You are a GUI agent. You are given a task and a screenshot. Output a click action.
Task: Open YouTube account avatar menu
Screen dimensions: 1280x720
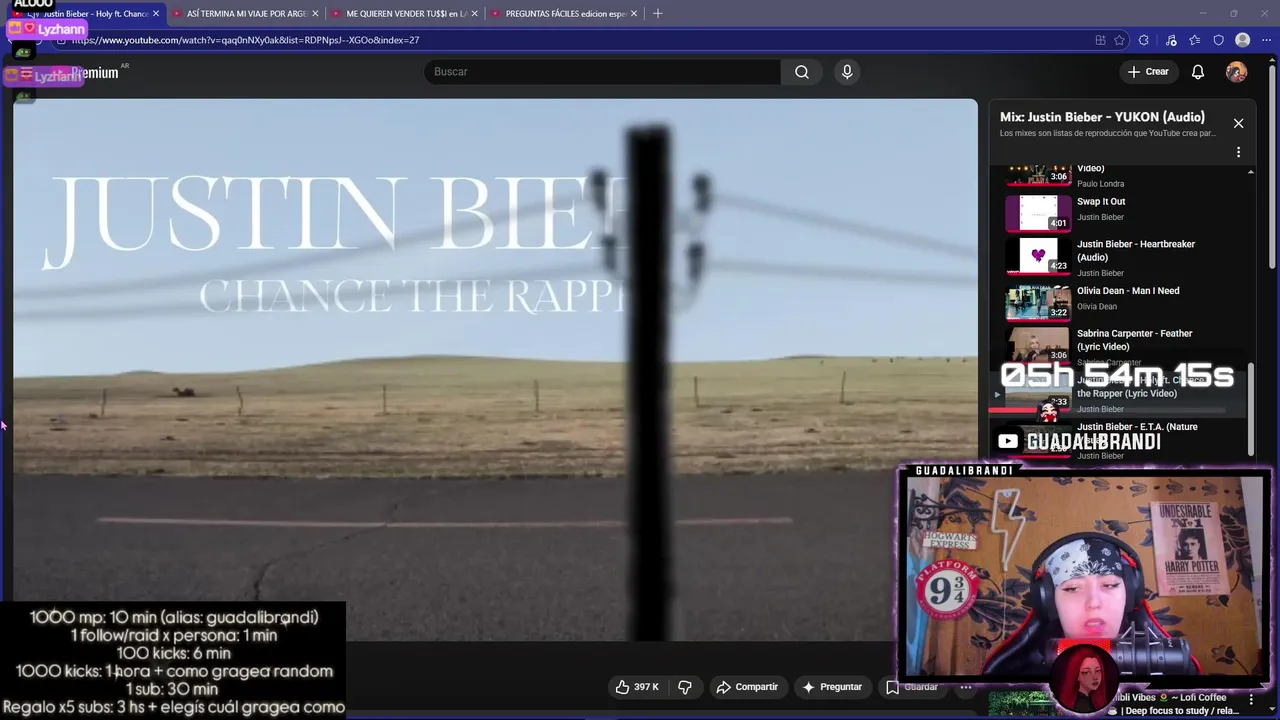coord(1237,72)
